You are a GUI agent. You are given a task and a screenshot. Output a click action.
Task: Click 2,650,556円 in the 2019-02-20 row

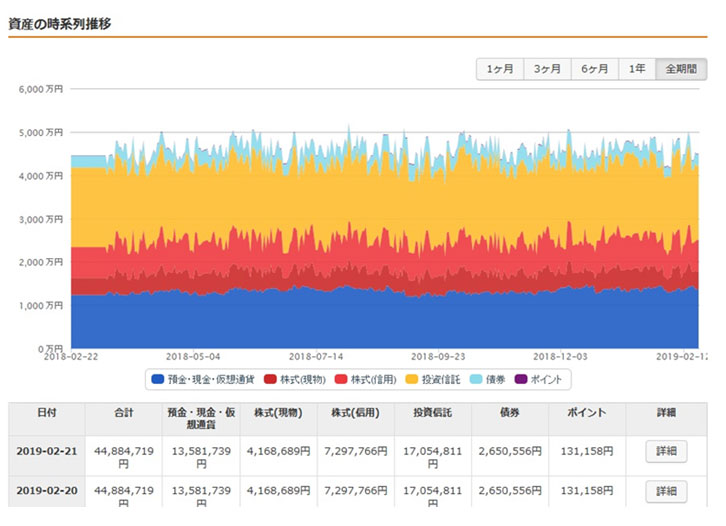510,491
